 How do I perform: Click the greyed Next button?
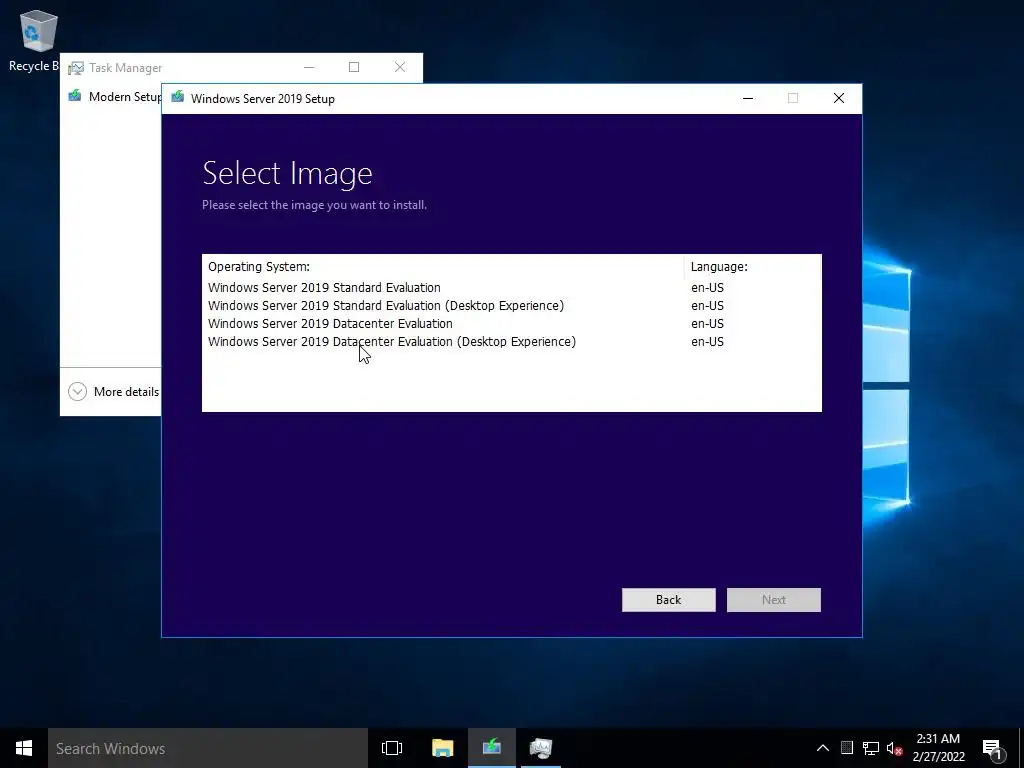tap(773, 600)
